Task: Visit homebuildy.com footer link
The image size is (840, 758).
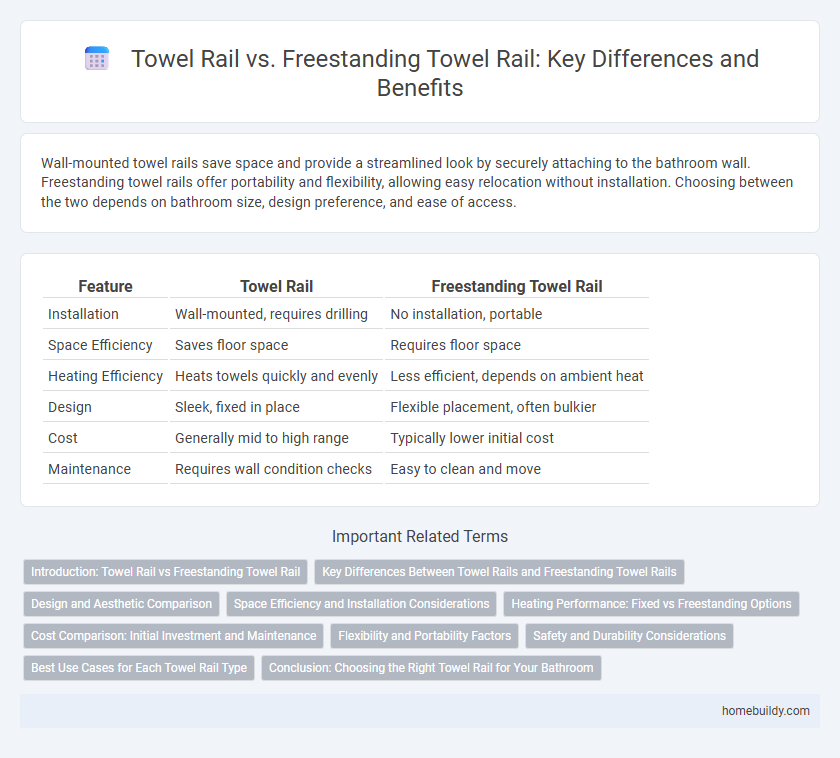Action: tap(766, 711)
